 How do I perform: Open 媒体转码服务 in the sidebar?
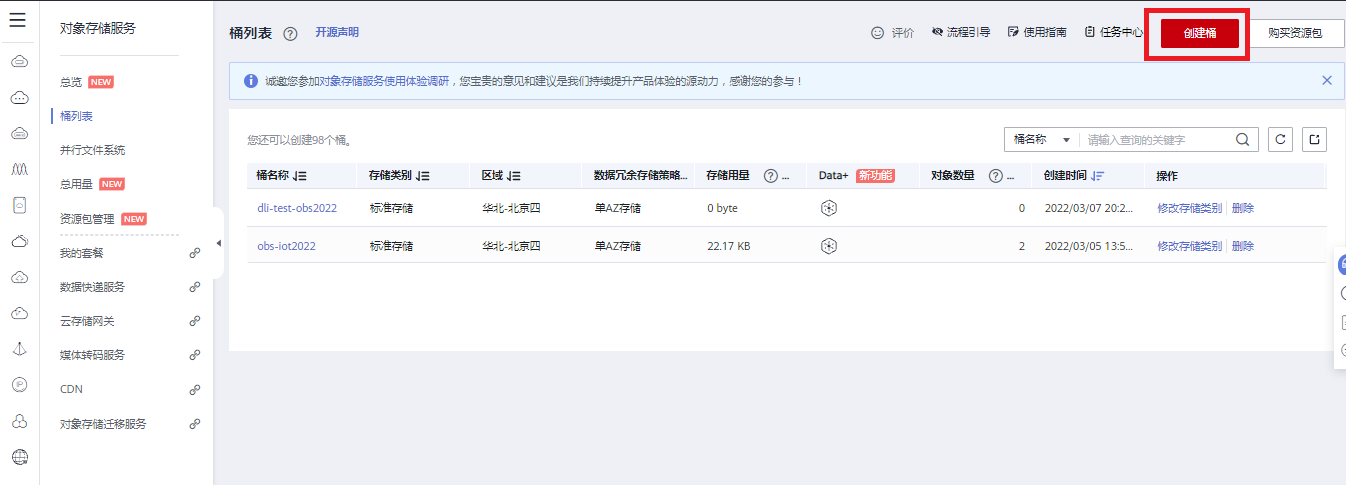[x=92, y=355]
